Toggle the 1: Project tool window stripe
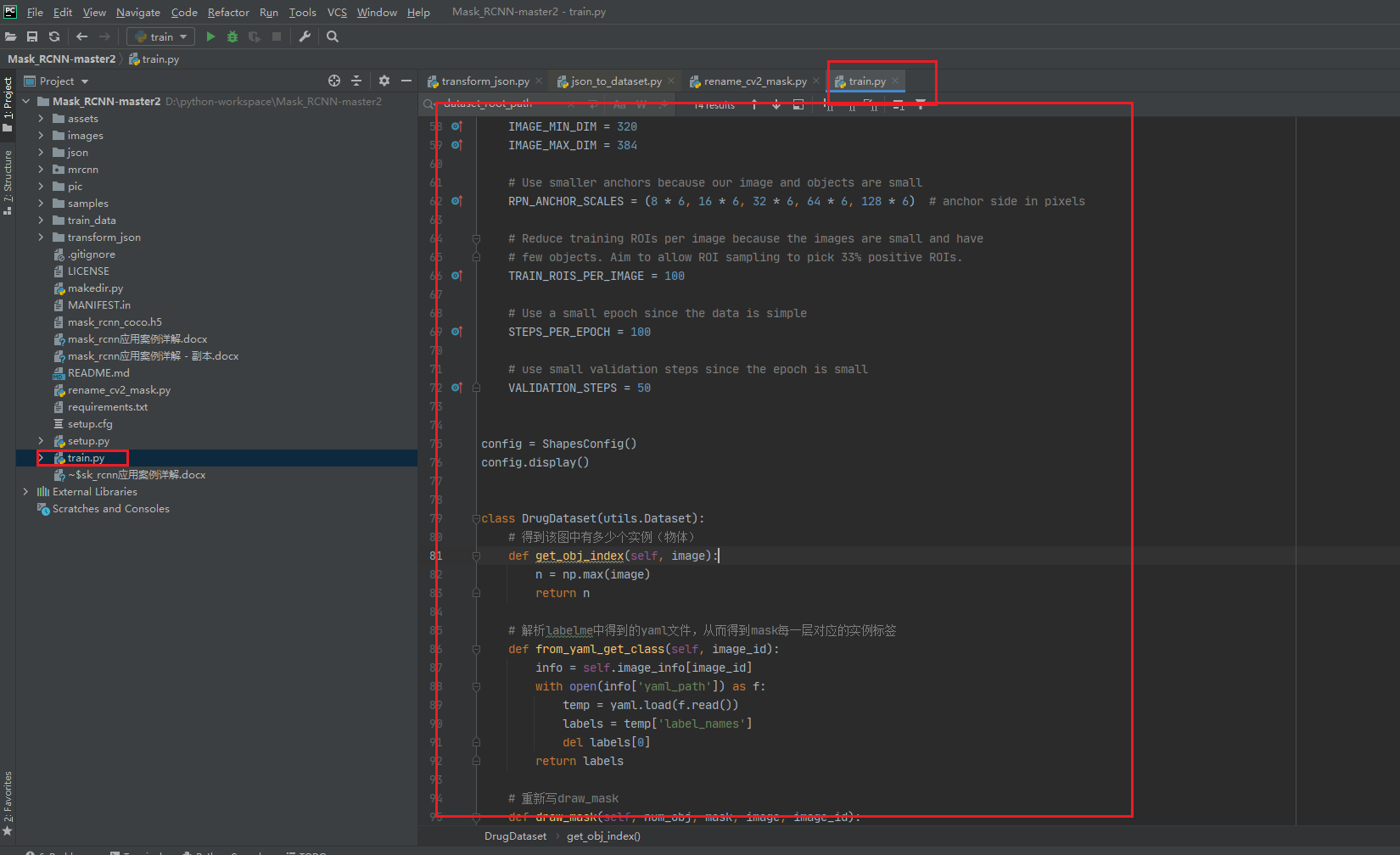Screen dimensions: 1400x855 (x=8, y=104)
